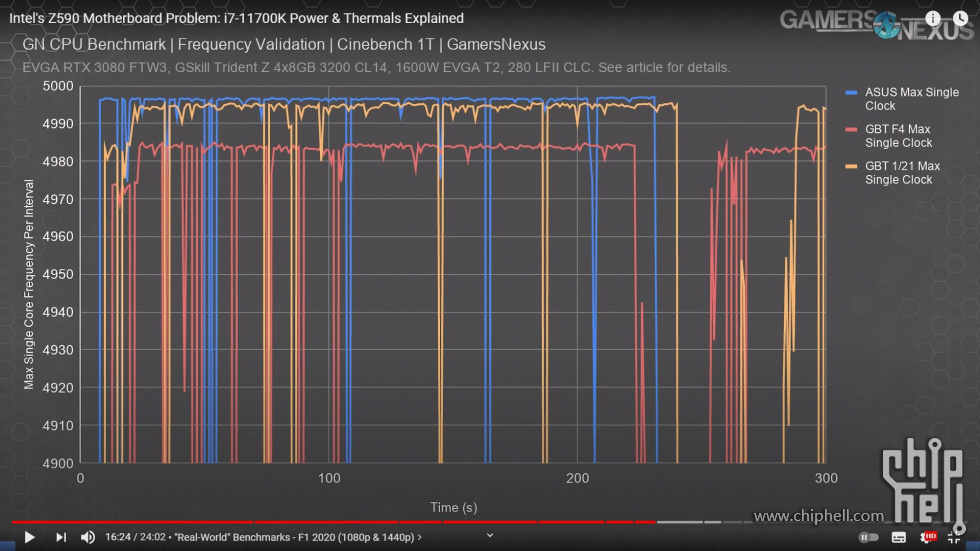Open the info cards icon
Viewport: 980px width, 551px height.
(932, 19)
